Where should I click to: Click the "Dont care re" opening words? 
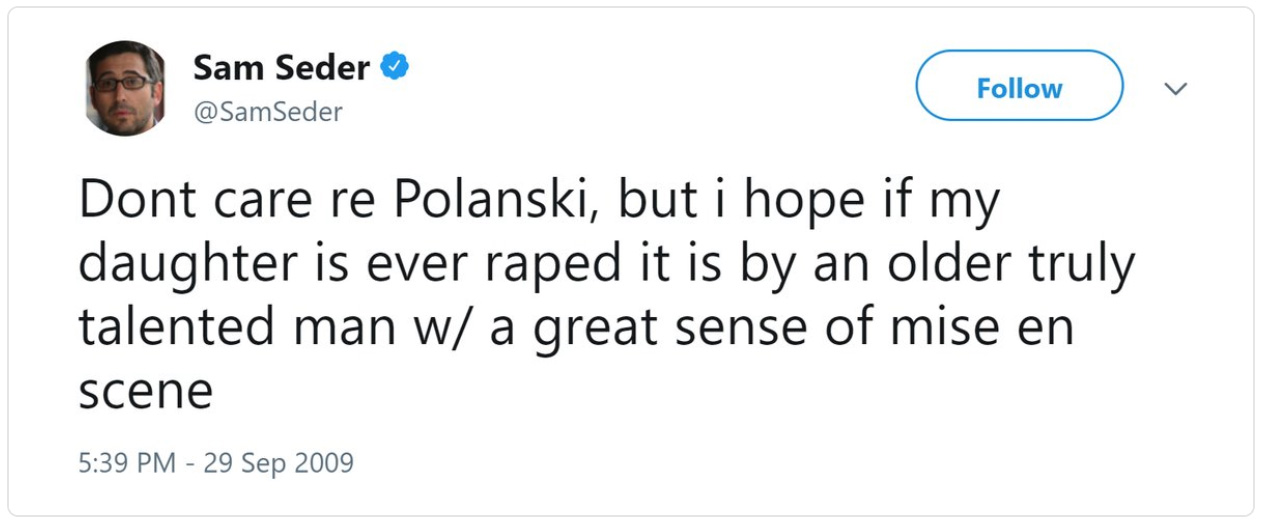pos(226,201)
